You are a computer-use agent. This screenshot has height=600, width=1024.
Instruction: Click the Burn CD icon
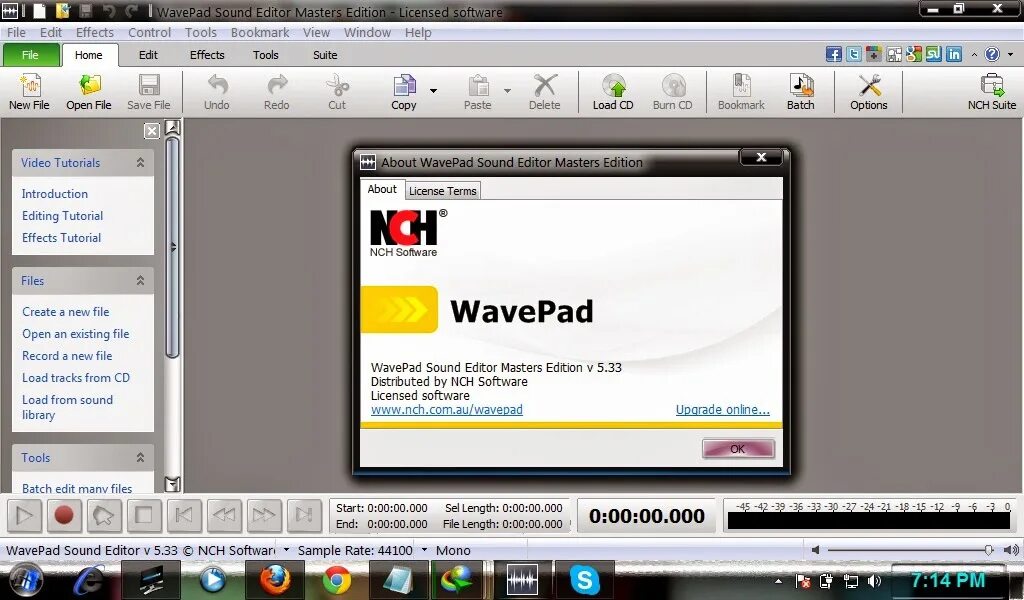click(x=673, y=86)
